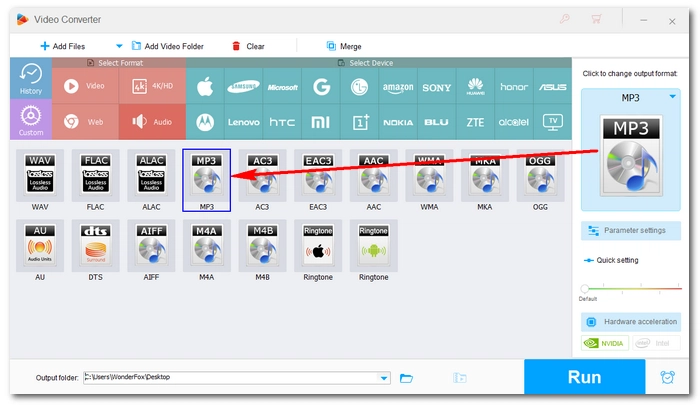Open Nokia device presets

pos(398,122)
